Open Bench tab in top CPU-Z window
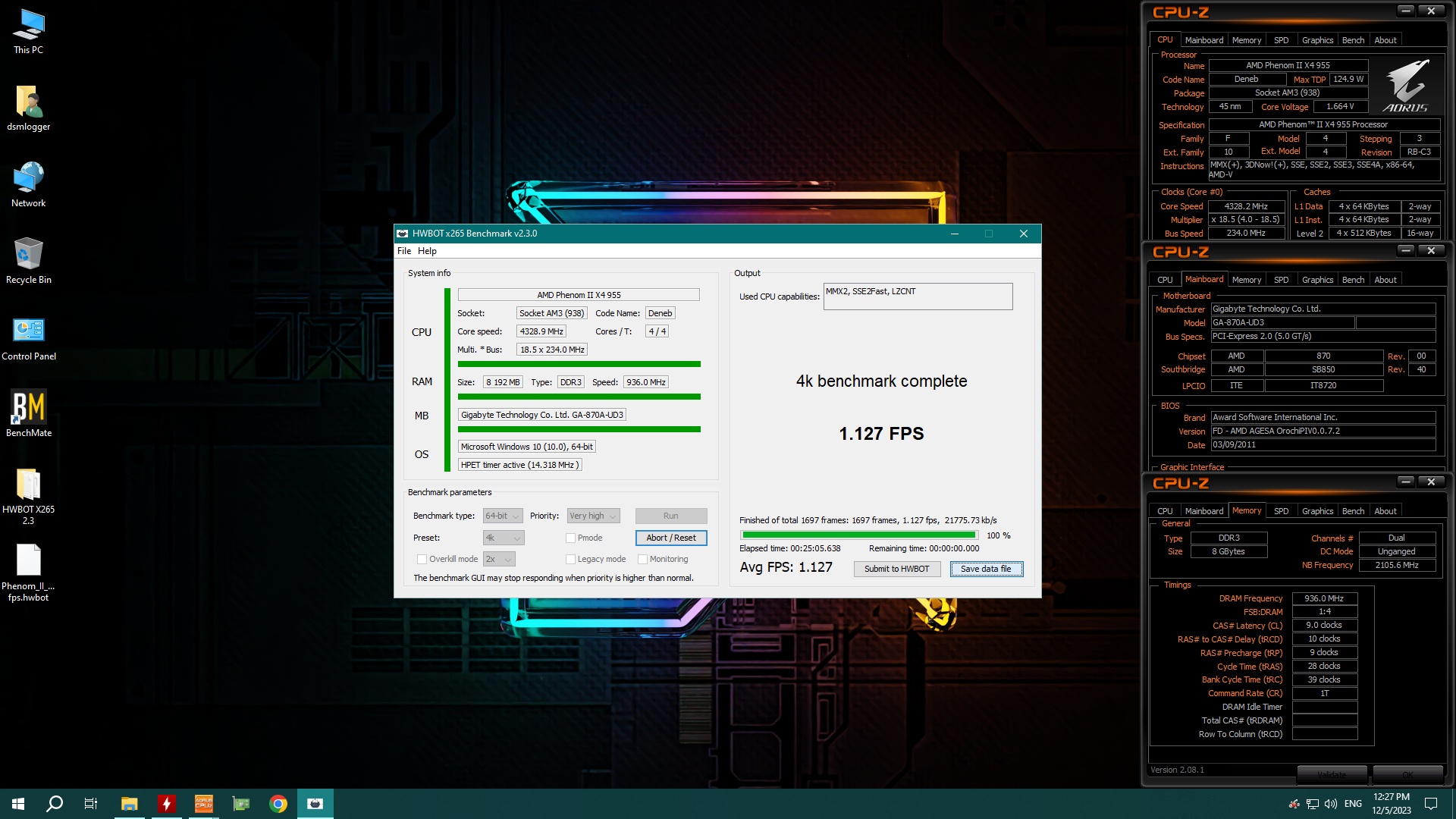This screenshot has width=1456, height=819. click(x=1353, y=40)
